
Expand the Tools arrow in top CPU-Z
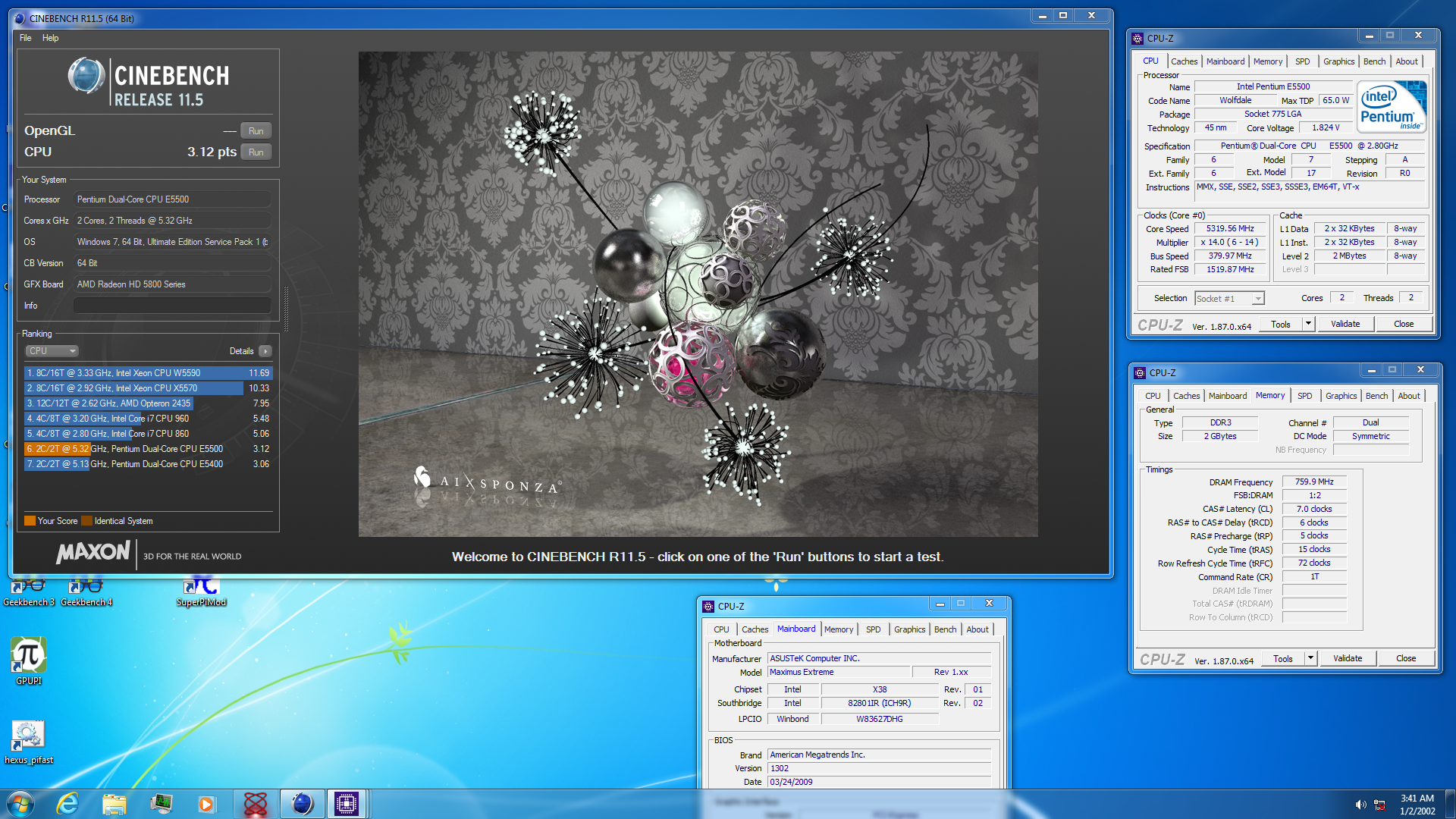coord(1308,324)
